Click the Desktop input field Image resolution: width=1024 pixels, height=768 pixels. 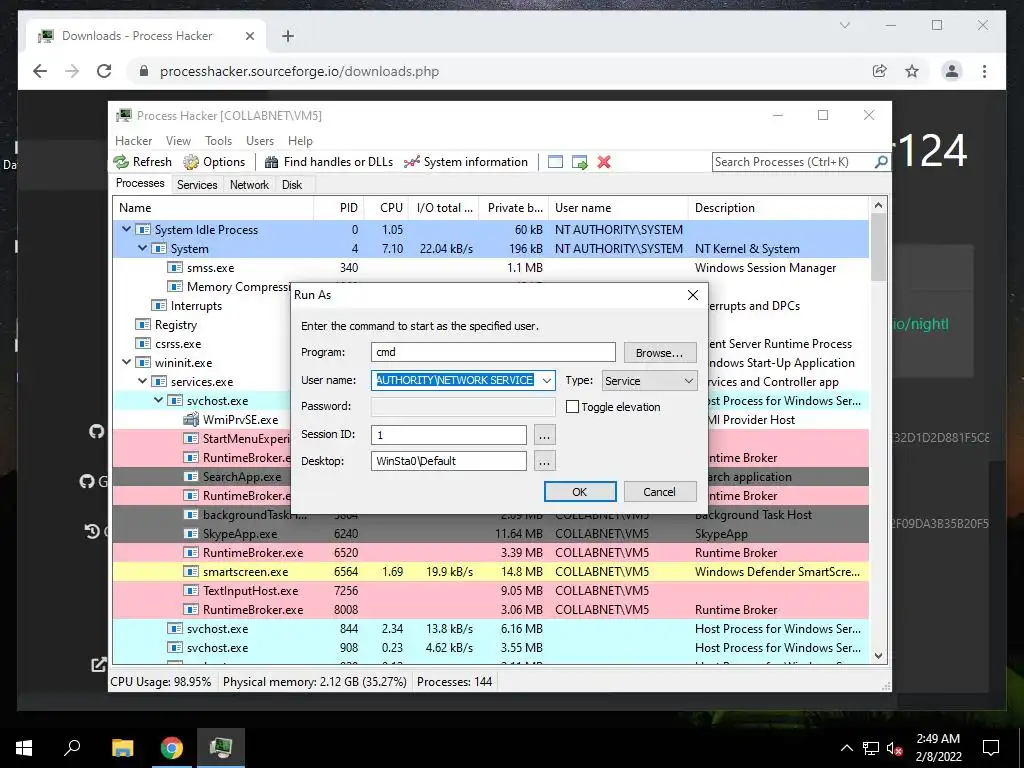(x=449, y=461)
